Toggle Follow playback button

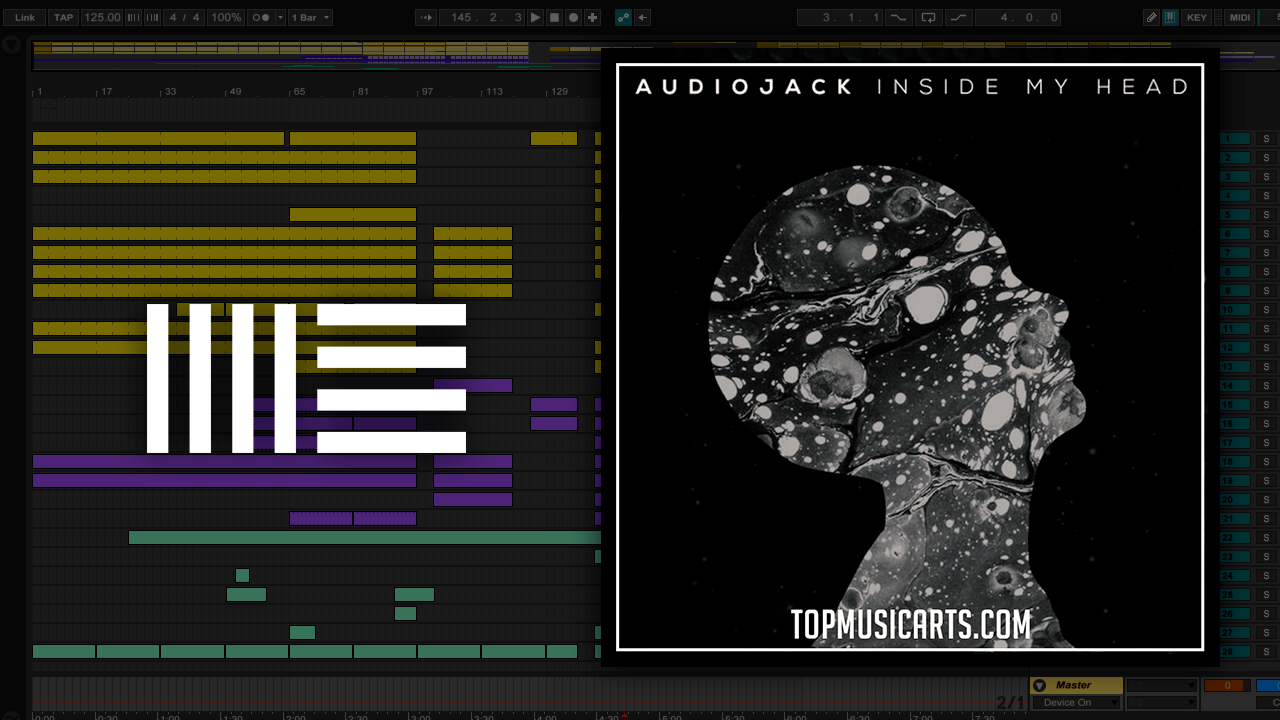pyautogui.click(x=425, y=17)
